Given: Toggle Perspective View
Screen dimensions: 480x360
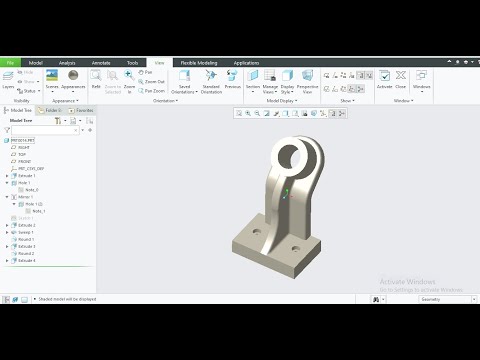Looking at the screenshot, I should point(307,82).
